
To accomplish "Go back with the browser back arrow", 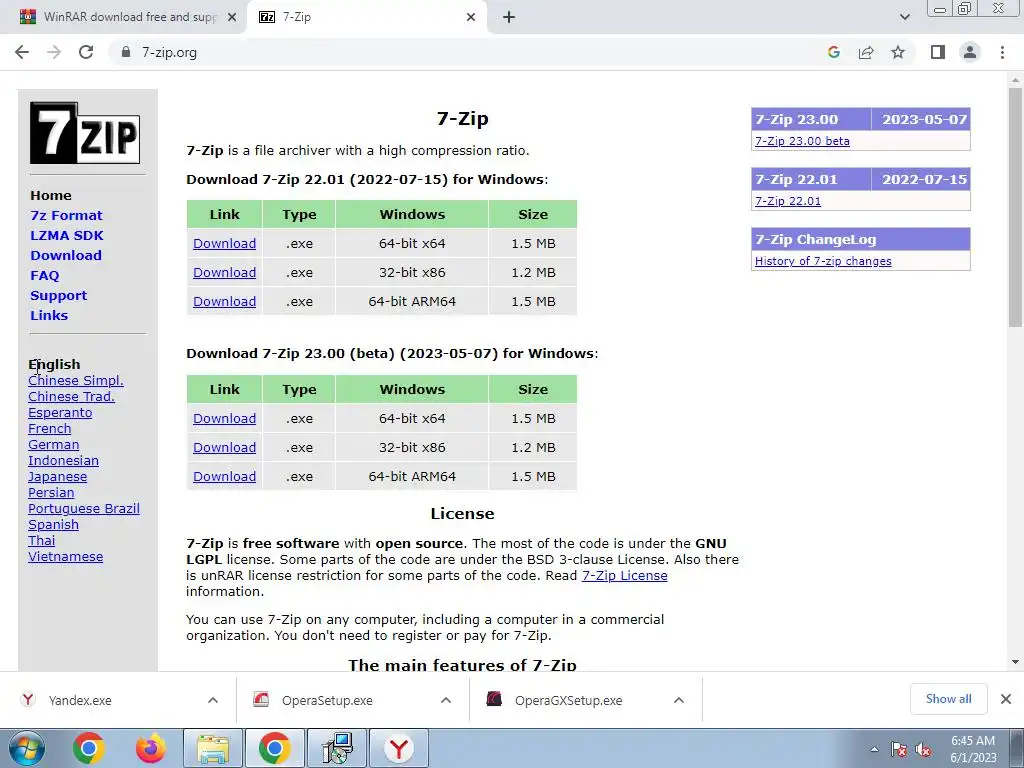I will point(22,52).
